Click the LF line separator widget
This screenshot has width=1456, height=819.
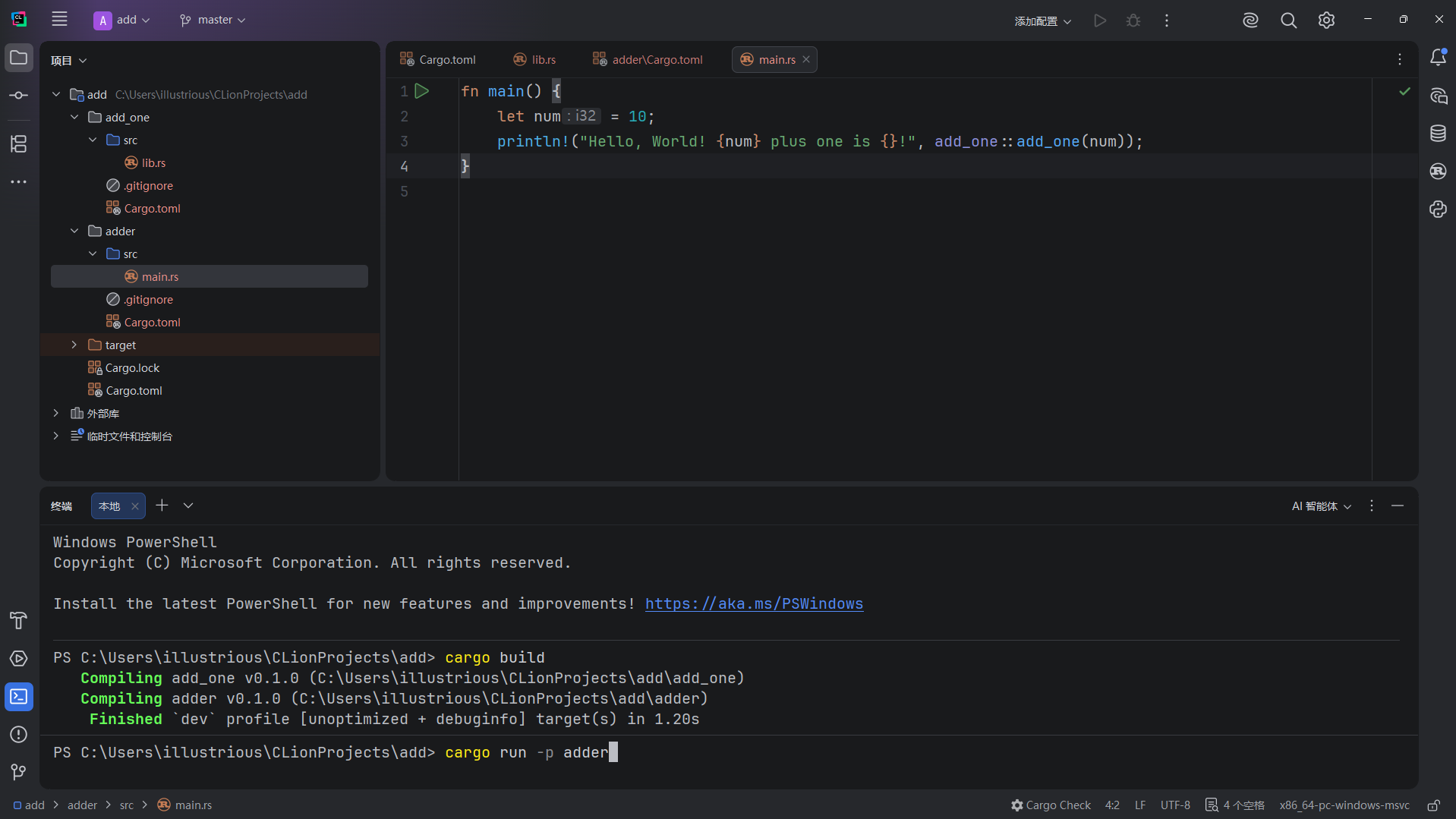1140,805
